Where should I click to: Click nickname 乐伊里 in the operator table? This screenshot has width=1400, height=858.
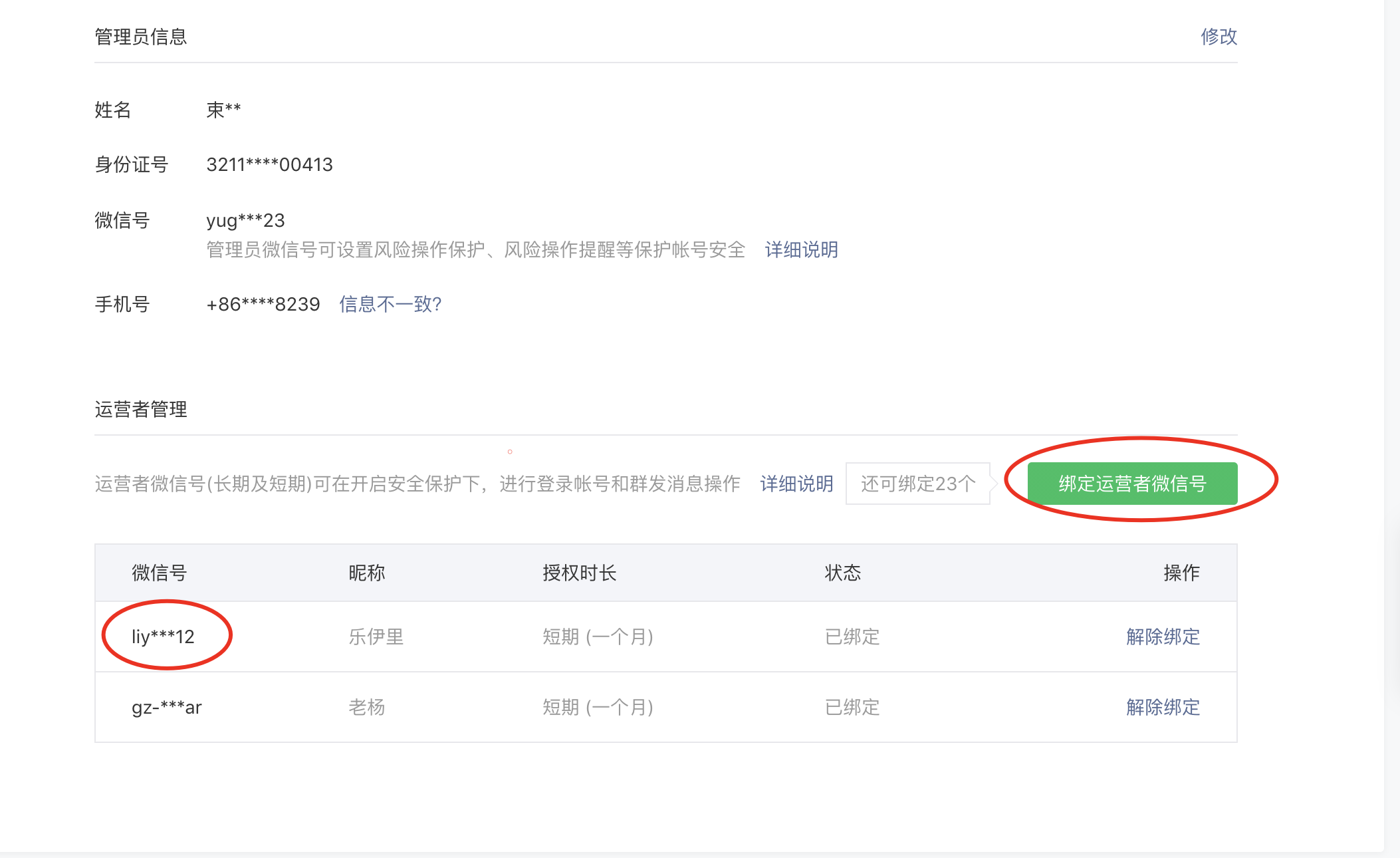(376, 637)
